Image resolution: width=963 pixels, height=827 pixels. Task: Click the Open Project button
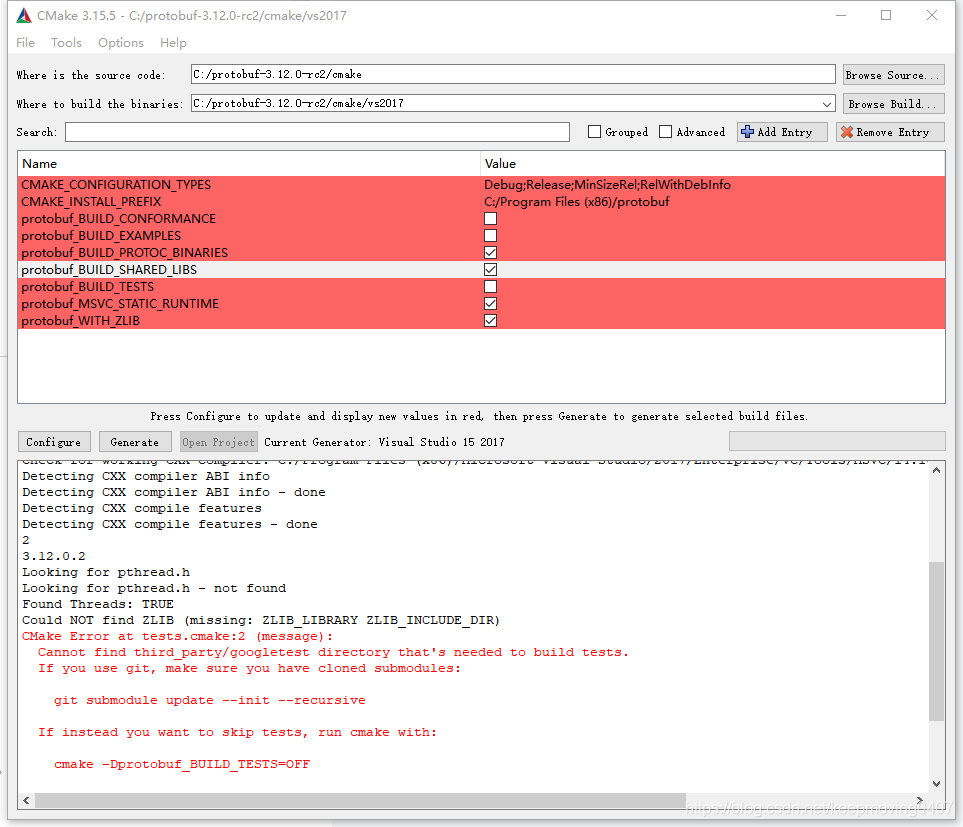pos(219,442)
